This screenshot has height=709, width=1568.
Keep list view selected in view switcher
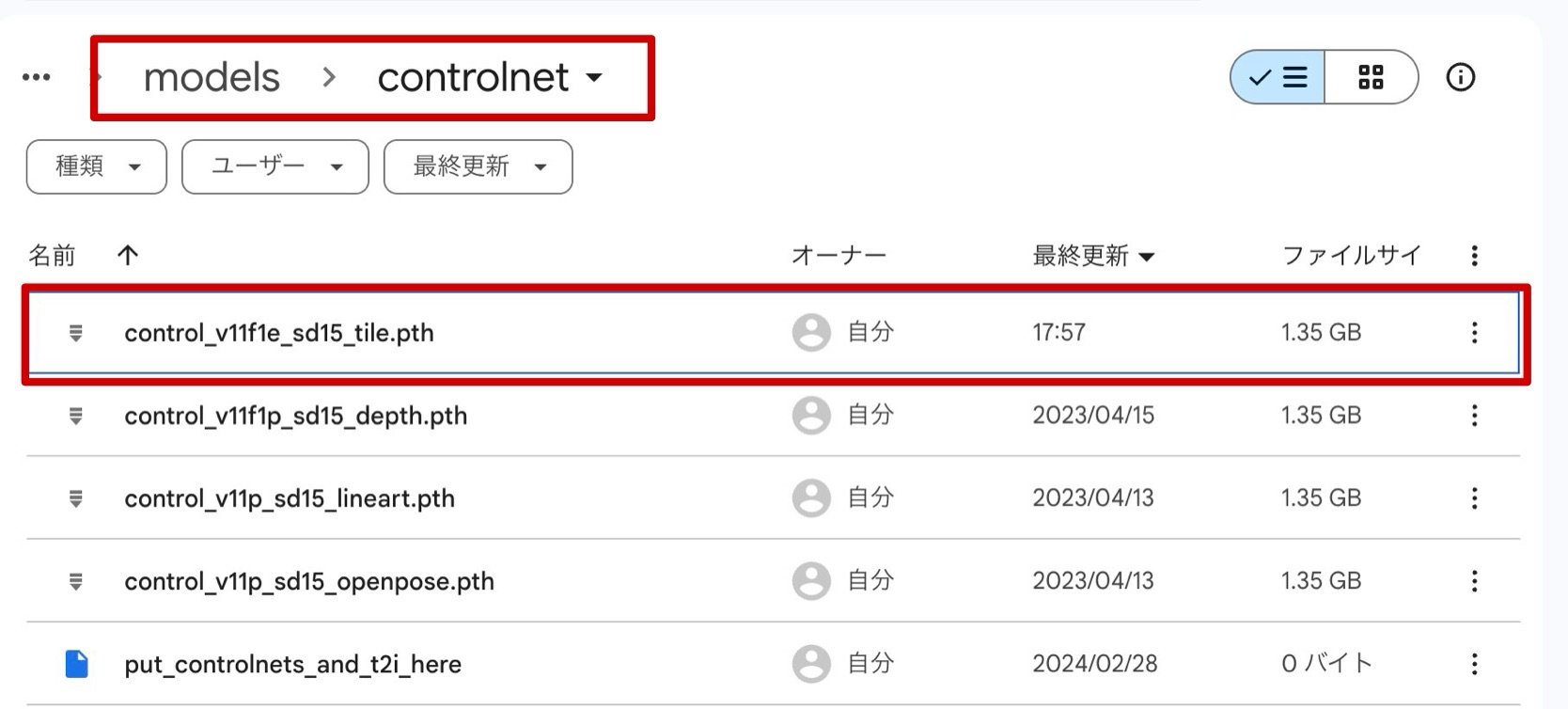pyautogui.click(x=1277, y=77)
